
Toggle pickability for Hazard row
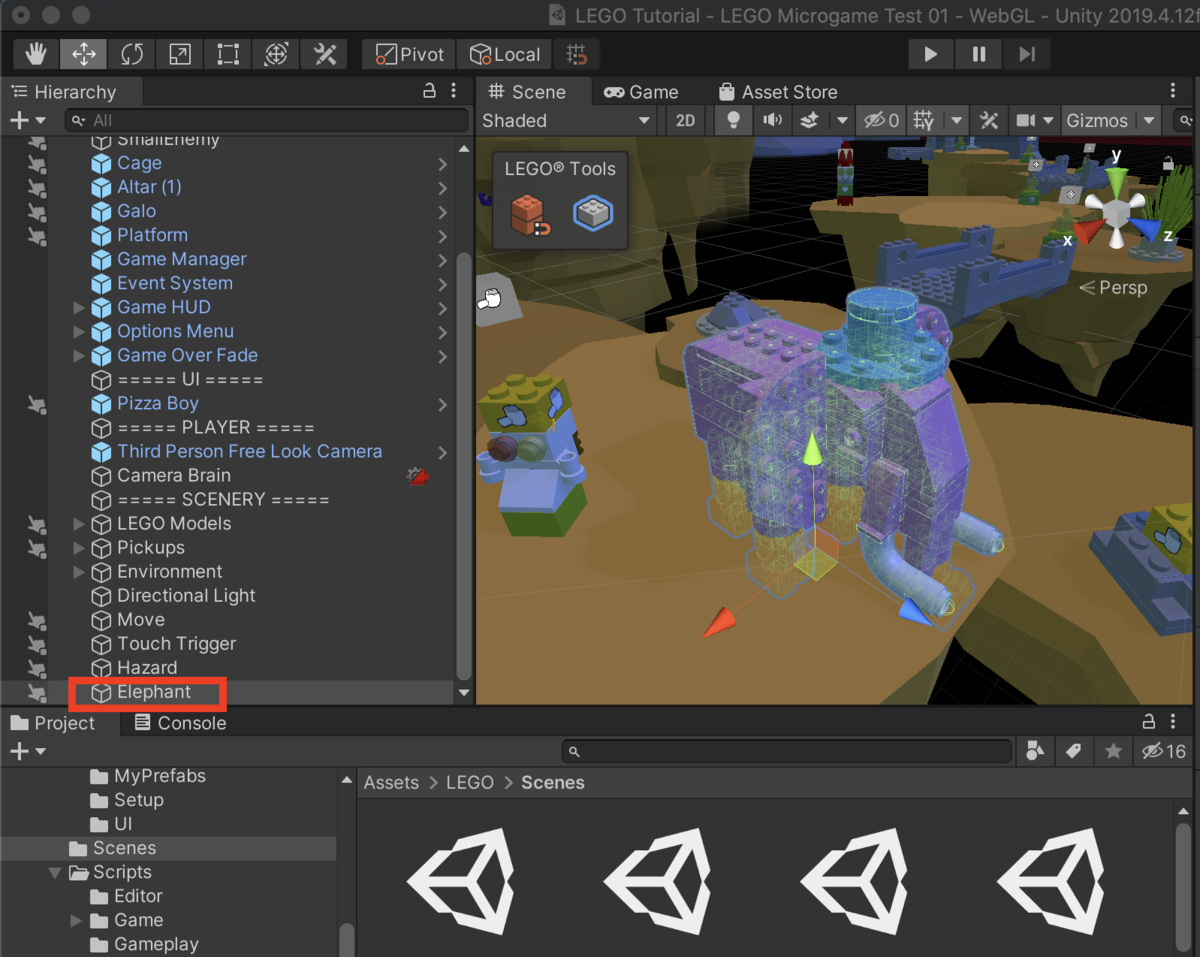click(x=36, y=668)
